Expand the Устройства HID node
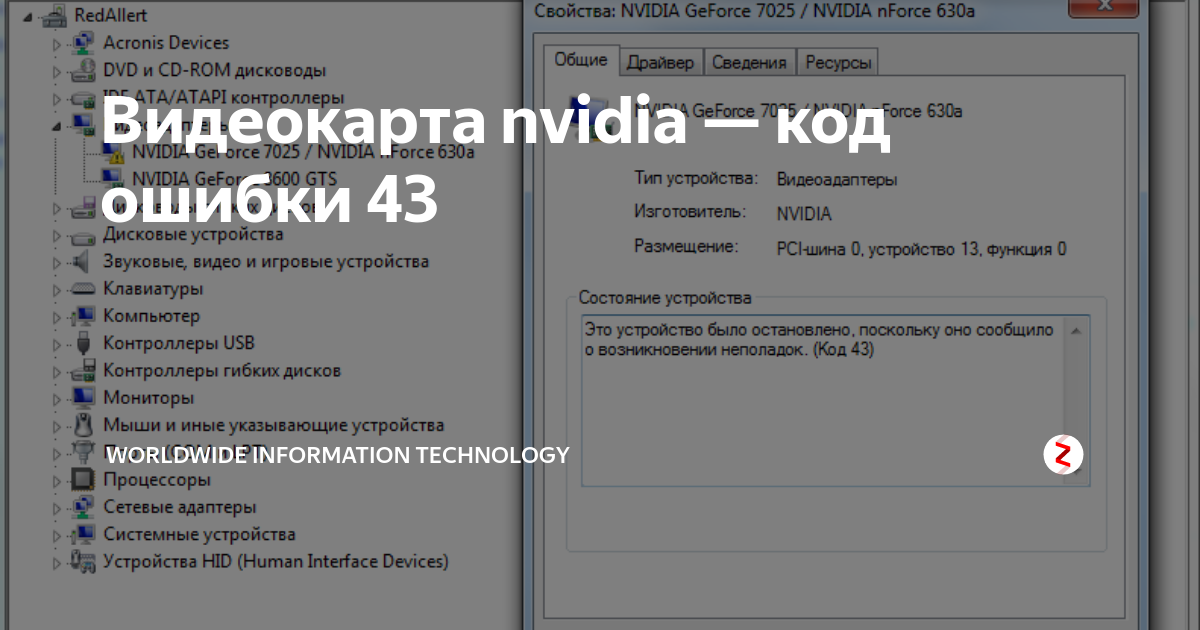Viewport: 1200px width, 630px height. tap(57, 562)
